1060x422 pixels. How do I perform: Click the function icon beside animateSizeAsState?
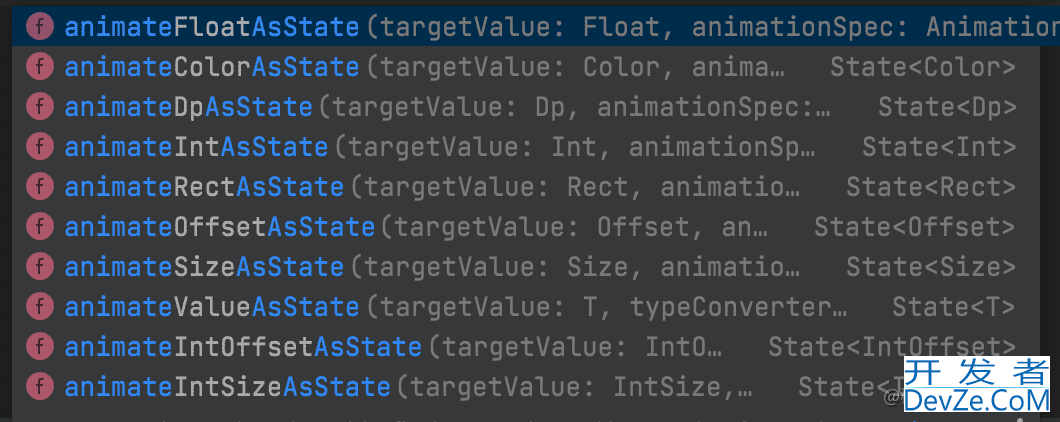(x=40, y=267)
